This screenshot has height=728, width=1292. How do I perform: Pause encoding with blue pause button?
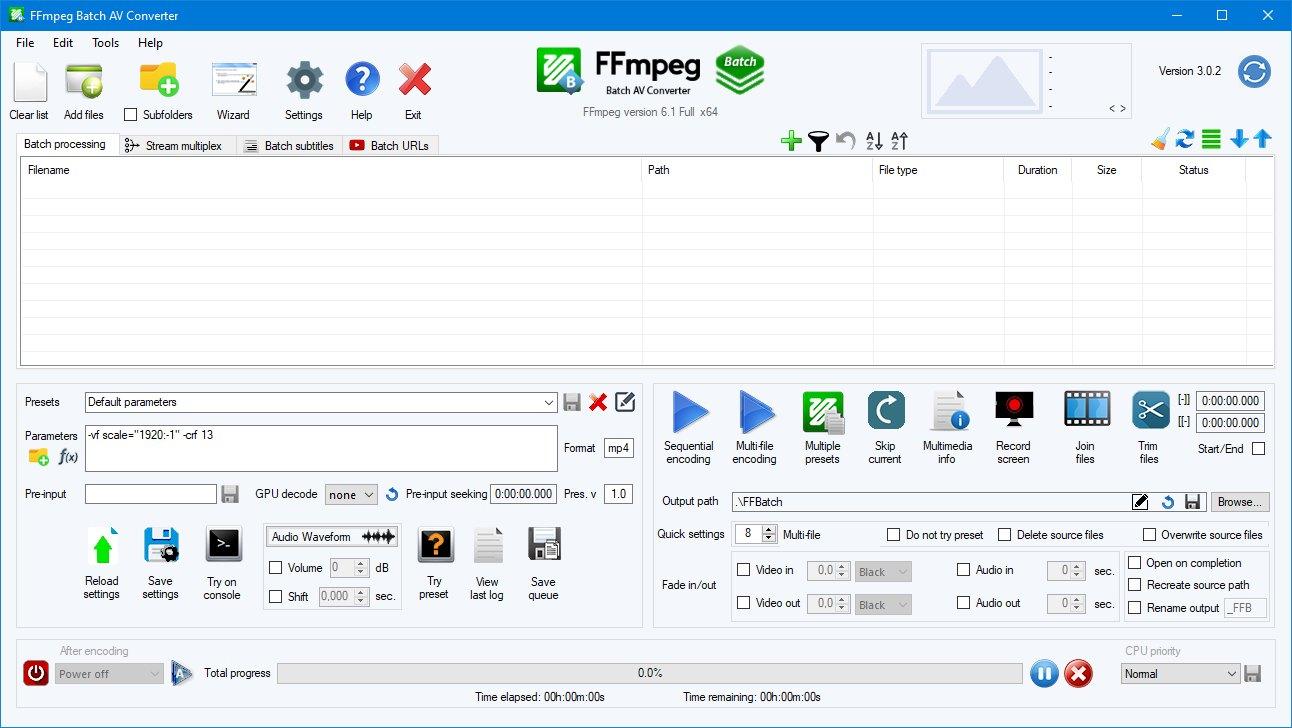pyautogui.click(x=1044, y=674)
